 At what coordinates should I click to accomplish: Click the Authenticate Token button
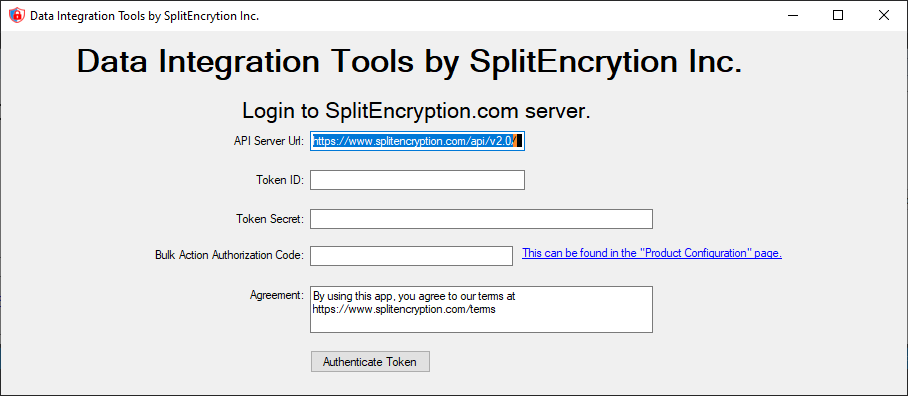pyautogui.click(x=371, y=362)
